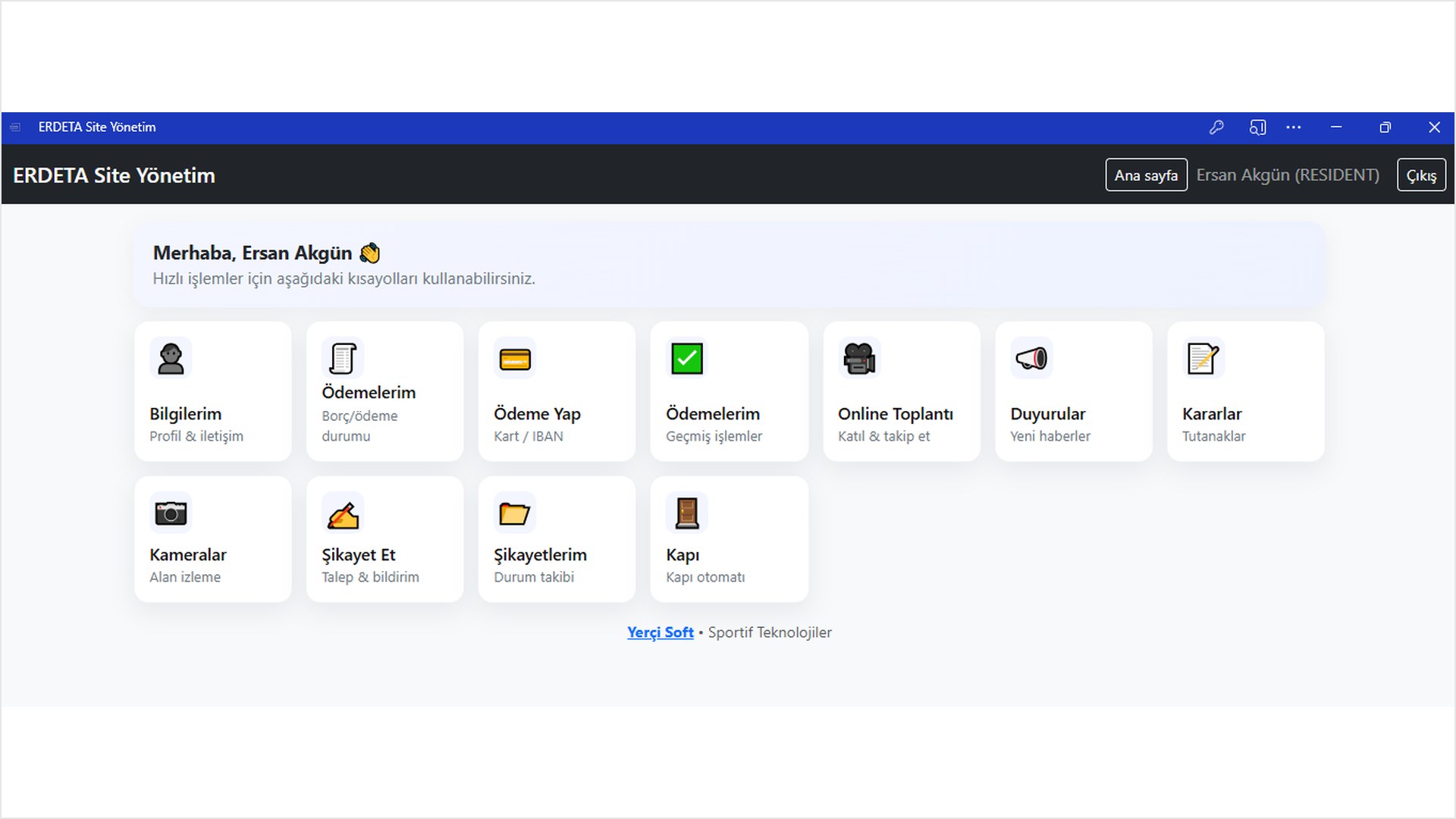Open the Kararlar memo pencil icon
Viewport: 1456px width, 819px height.
coord(1203,359)
